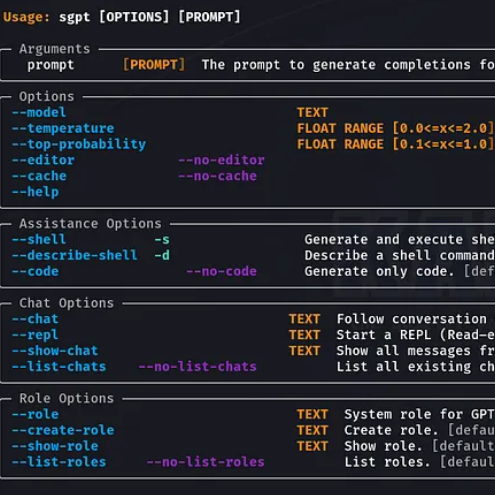Click the '--code' option

pyautogui.click(x=35, y=271)
